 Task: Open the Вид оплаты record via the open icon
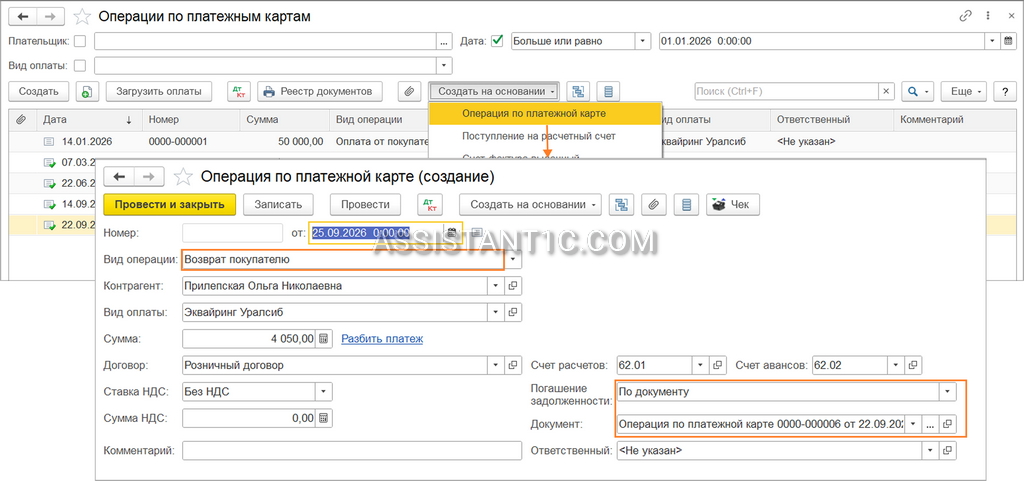[x=513, y=312]
